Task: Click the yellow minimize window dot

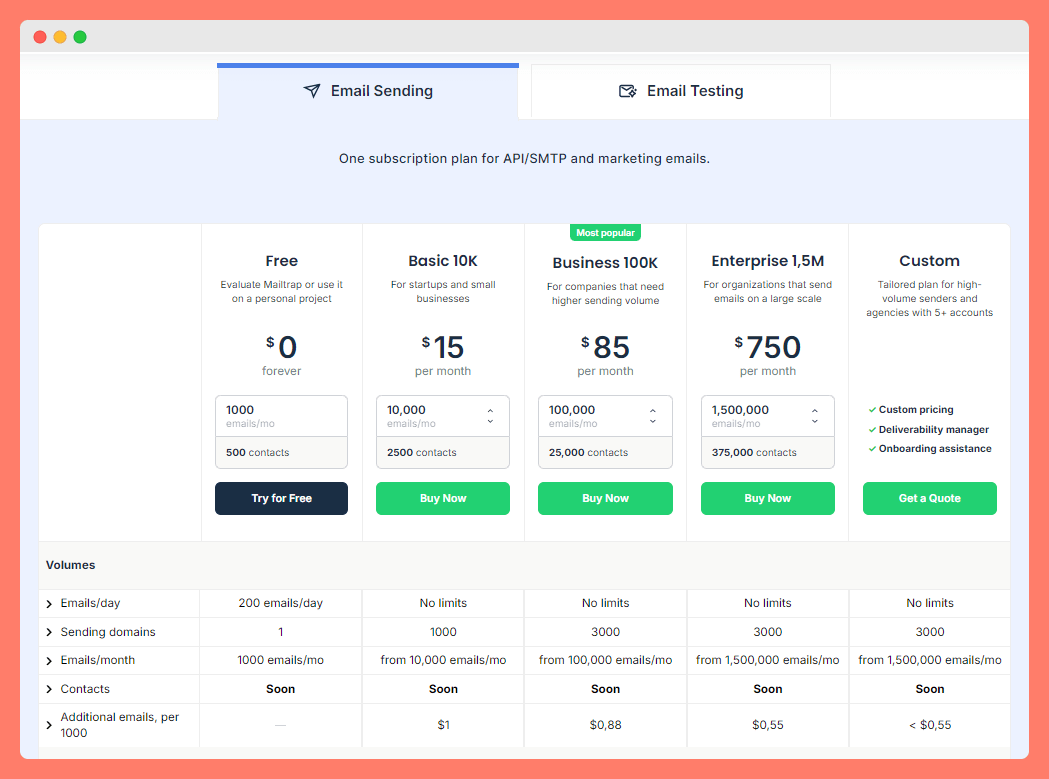Action: (x=60, y=37)
